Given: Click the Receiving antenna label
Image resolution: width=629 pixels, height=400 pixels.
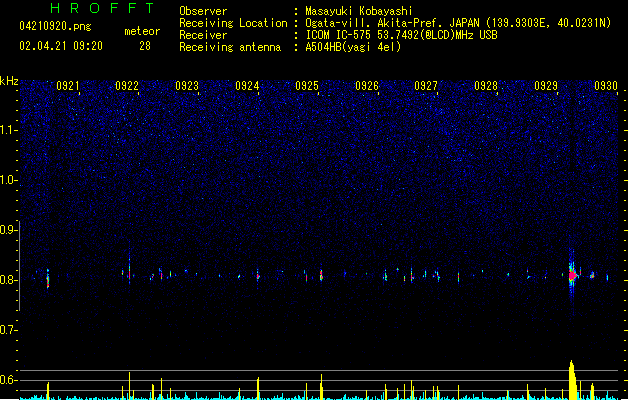Looking at the screenshot, I should (x=230, y=47).
